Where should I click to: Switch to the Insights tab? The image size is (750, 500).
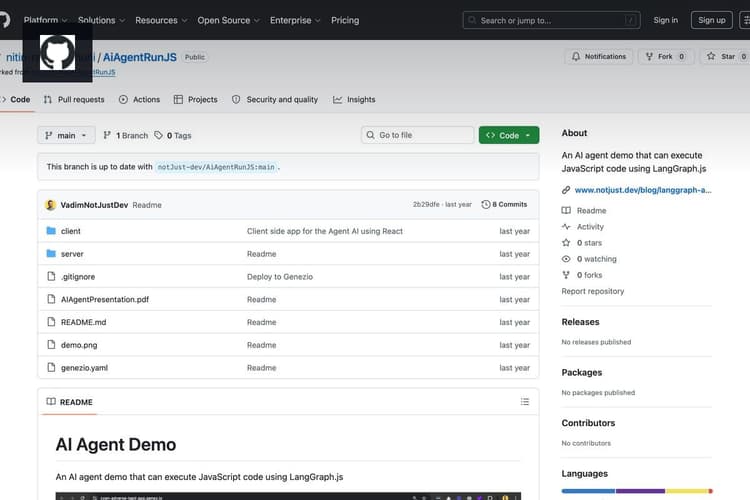coord(354,100)
